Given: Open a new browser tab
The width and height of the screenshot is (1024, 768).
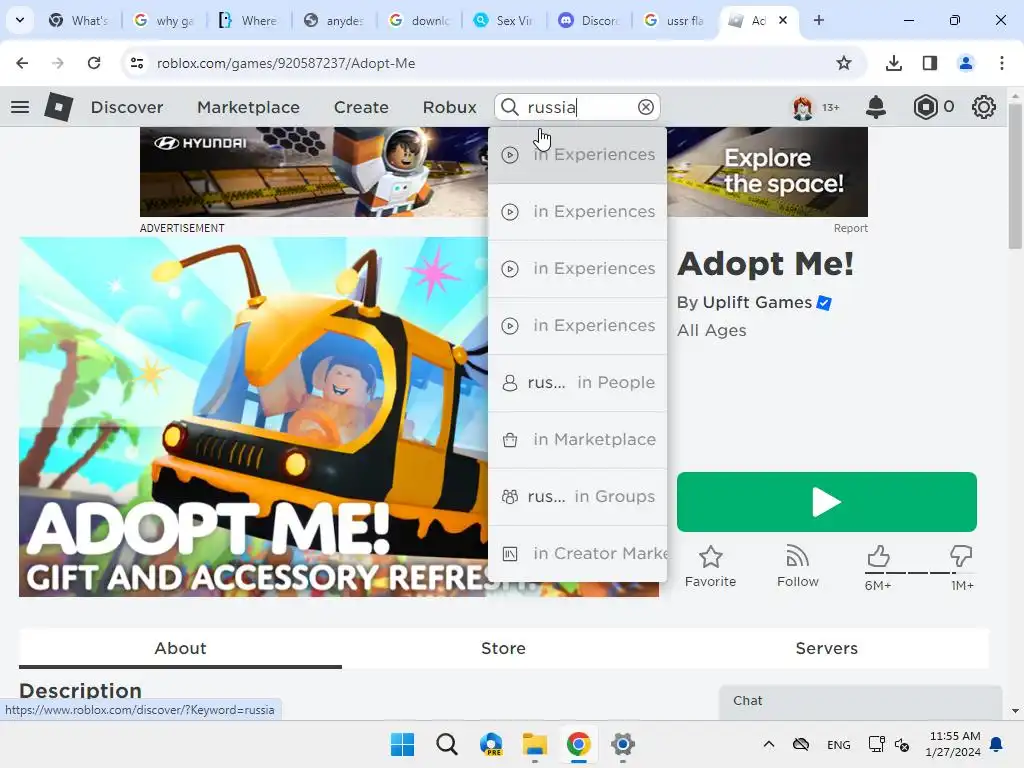Looking at the screenshot, I should click(818, 20).
